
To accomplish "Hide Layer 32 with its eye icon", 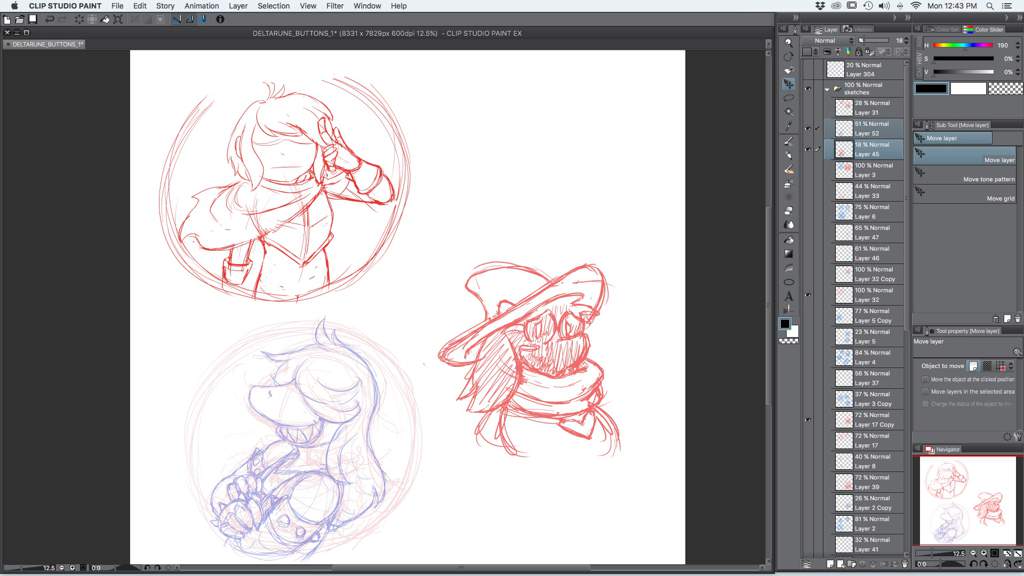I will click(808, 295).
